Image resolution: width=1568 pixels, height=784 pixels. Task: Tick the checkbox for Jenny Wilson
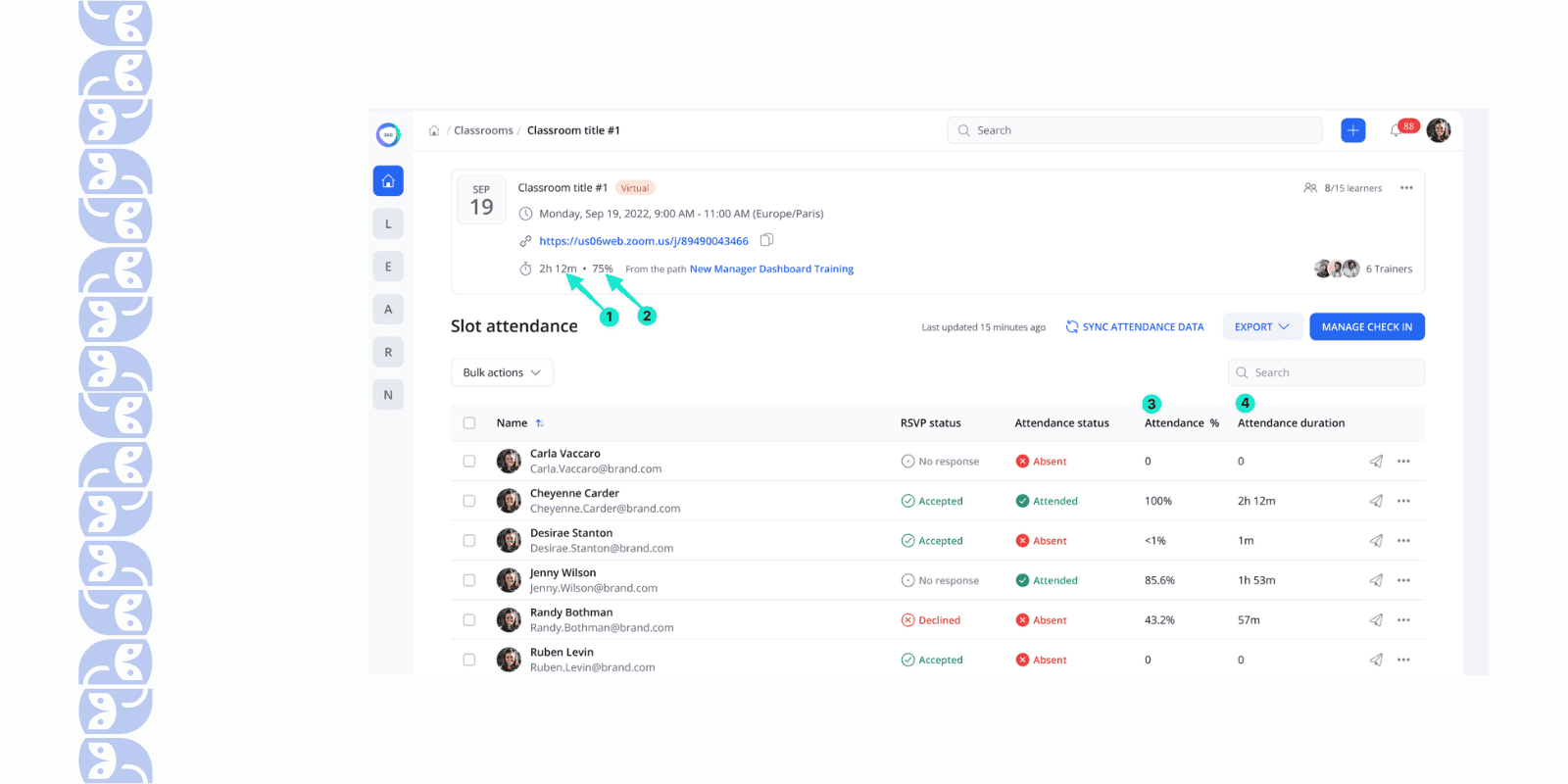coord(469,580)
